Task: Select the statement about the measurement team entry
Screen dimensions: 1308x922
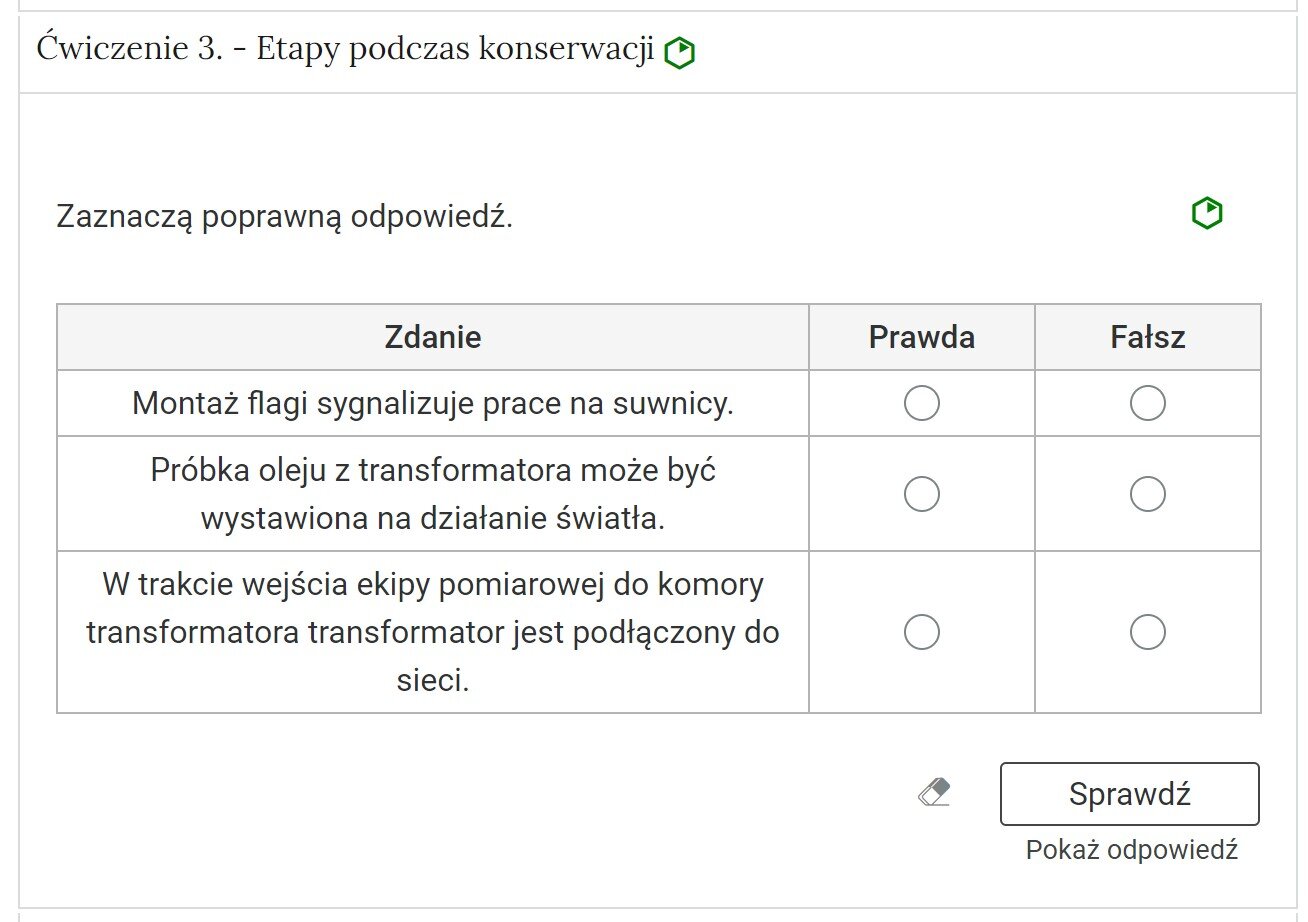Action: tap(432, 631)
